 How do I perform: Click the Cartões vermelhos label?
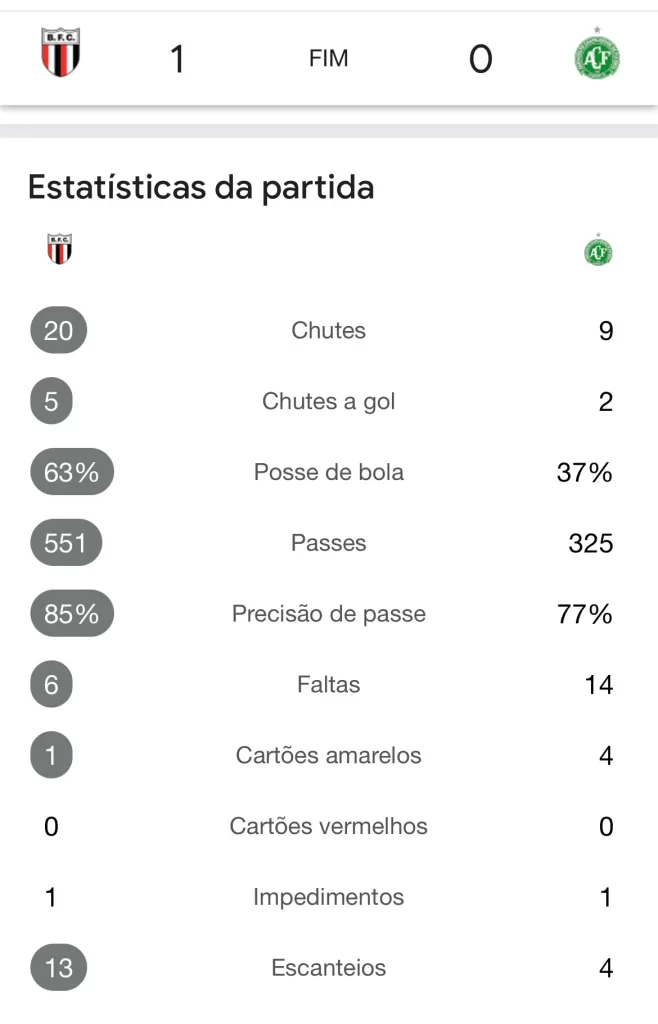coord(328,826)
